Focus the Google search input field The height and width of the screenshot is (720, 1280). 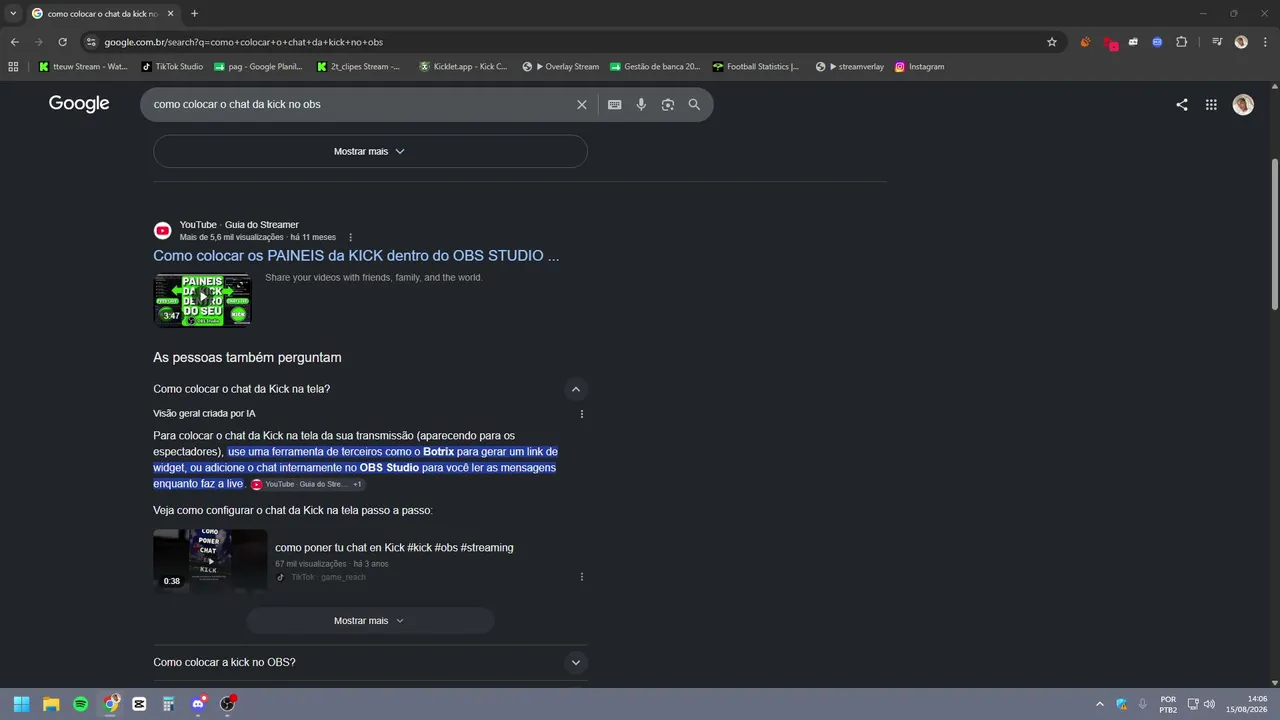pos(360,105)
